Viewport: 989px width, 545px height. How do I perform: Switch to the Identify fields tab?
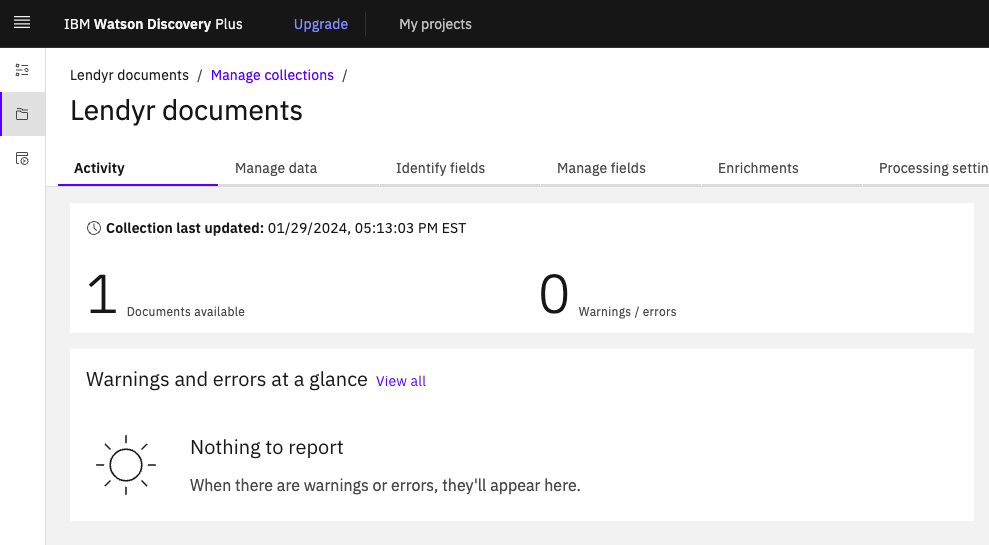pyautogui.click(x=460, y=168)
